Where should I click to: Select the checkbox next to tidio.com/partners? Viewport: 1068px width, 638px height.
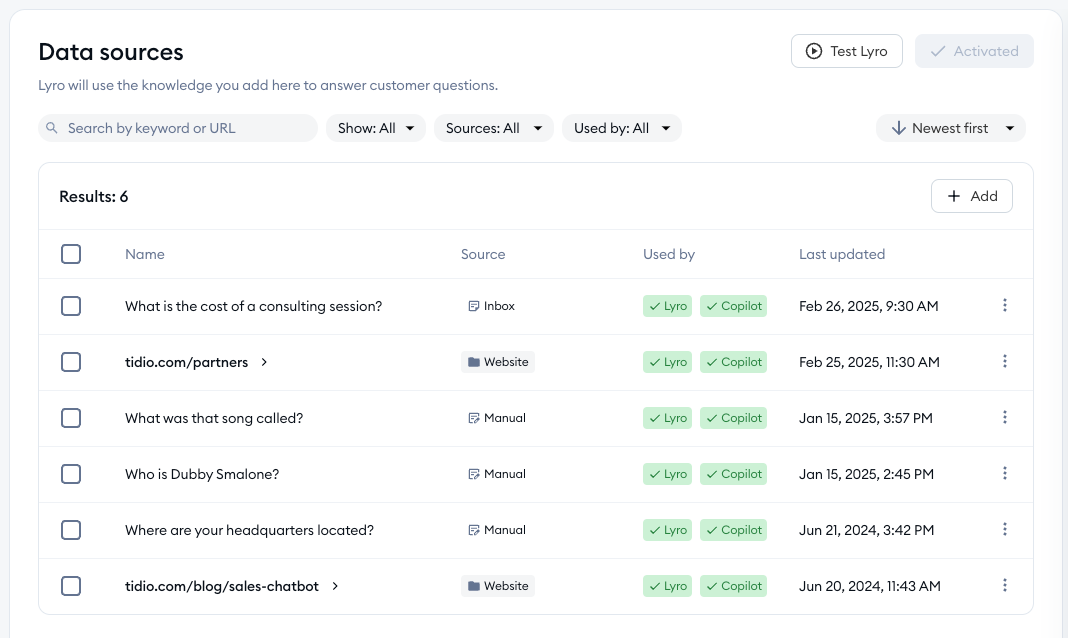(71, 362)
